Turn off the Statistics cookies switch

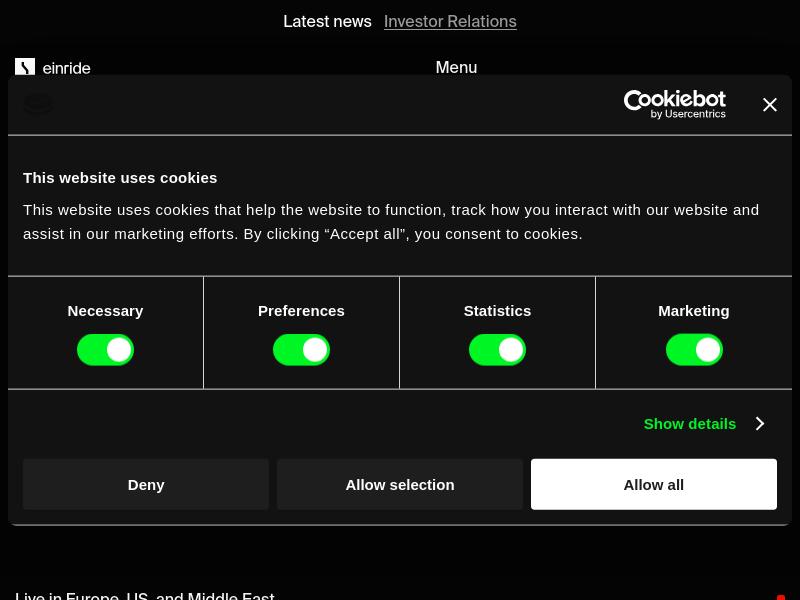click(497, 350)
